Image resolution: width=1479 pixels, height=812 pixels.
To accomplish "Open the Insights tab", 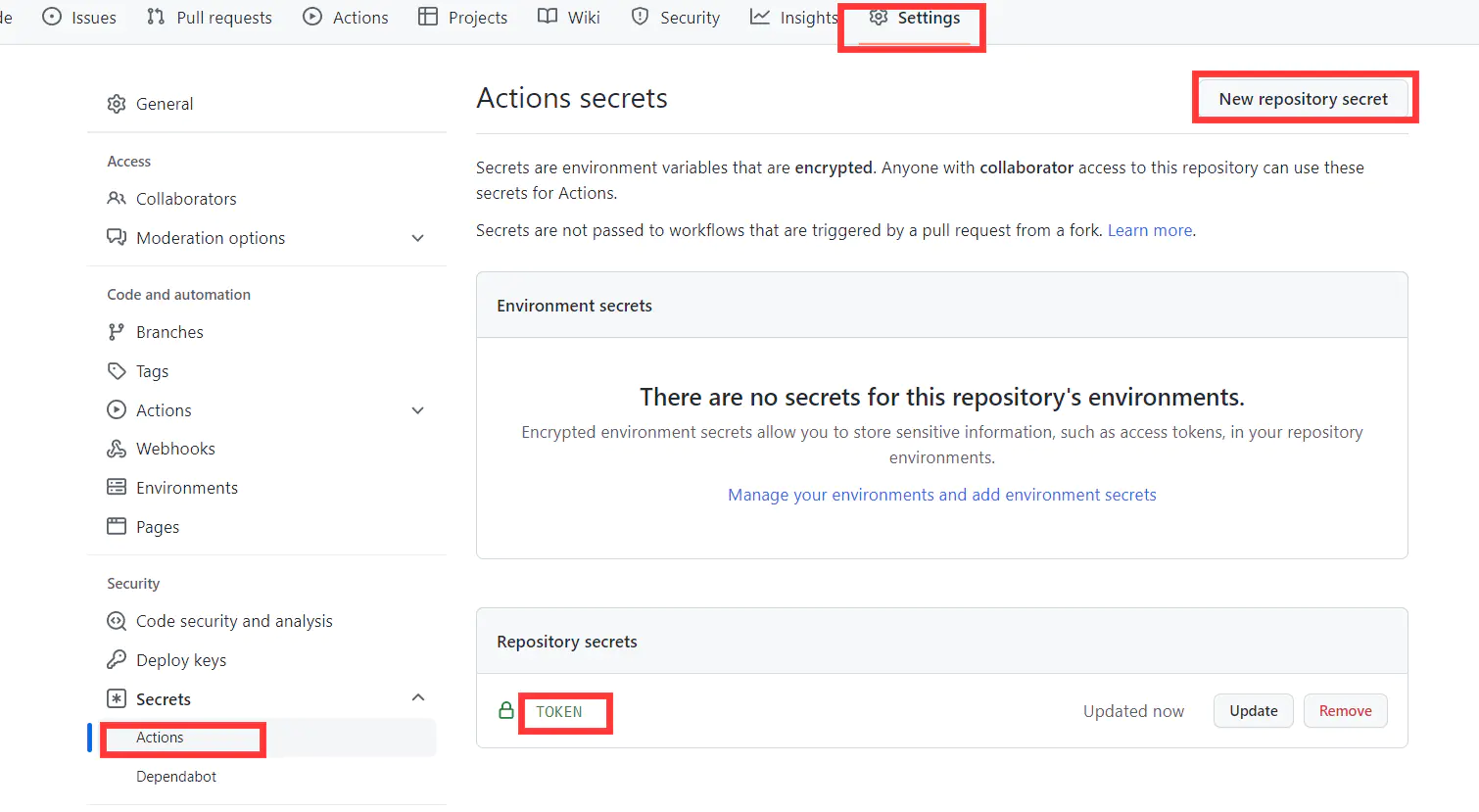I will (793, 18).
